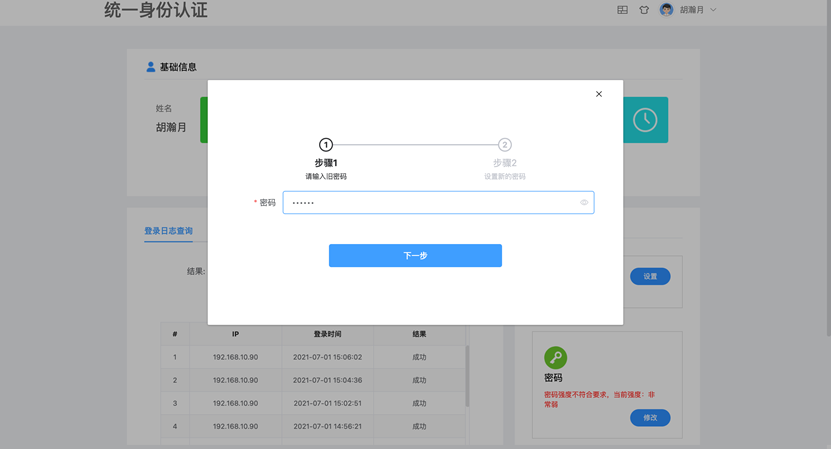Image resolution: width=831 pixels, height=449 pixels.
Task: Close the password change dialog
Action: tap(599, 94)
